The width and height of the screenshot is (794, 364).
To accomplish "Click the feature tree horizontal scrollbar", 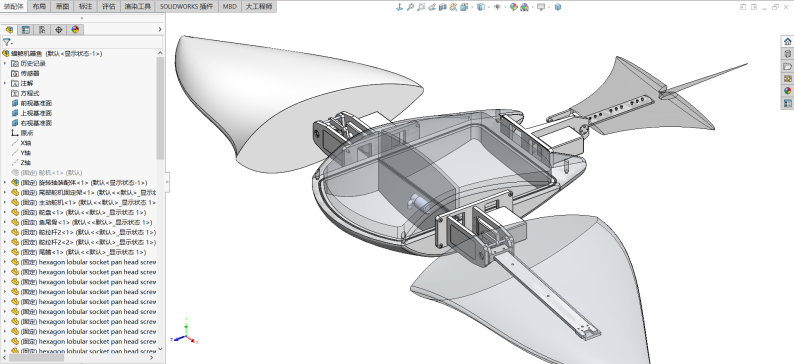I will pos(36,357).
